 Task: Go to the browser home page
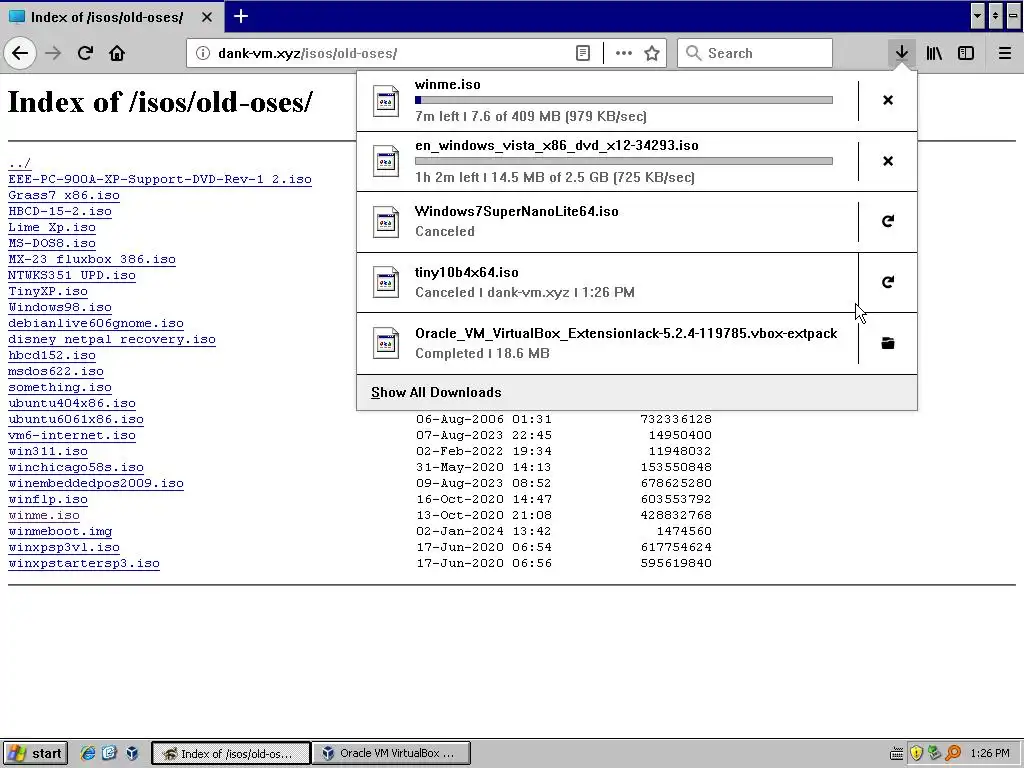click(x=117, y=53)
